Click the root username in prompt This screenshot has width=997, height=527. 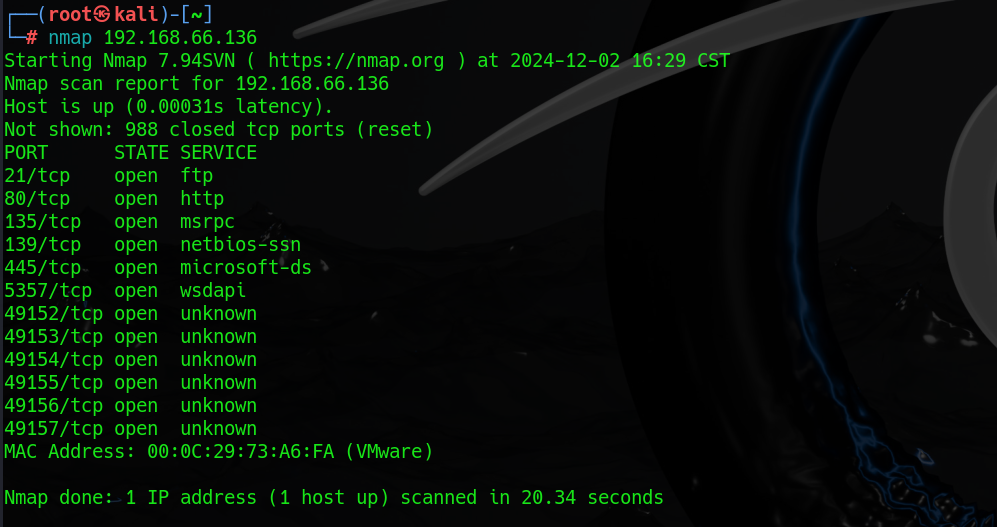point(71,14)
